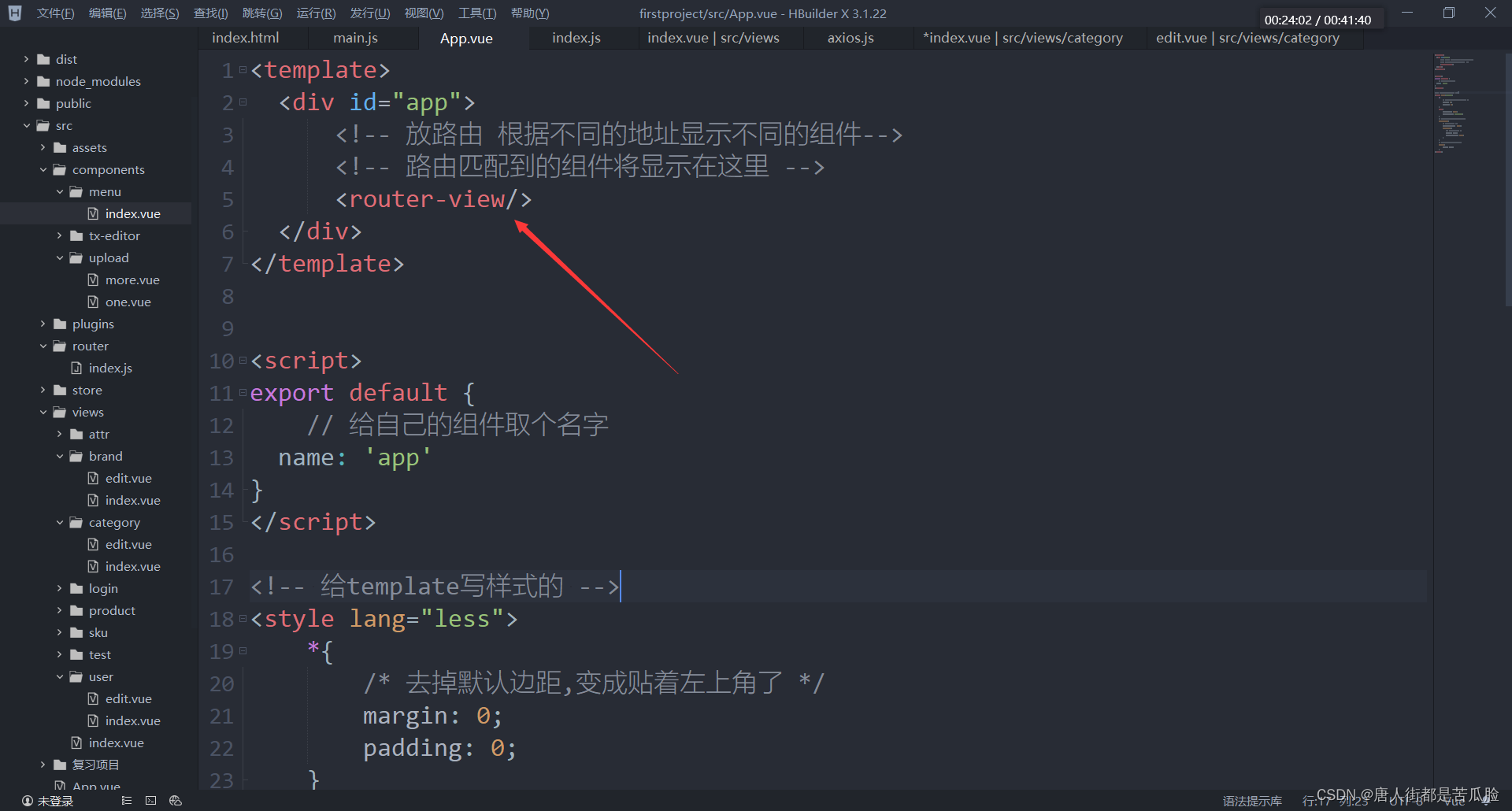
Task: Open the terminal icon in status bar
Action: [x=151, y=800]
